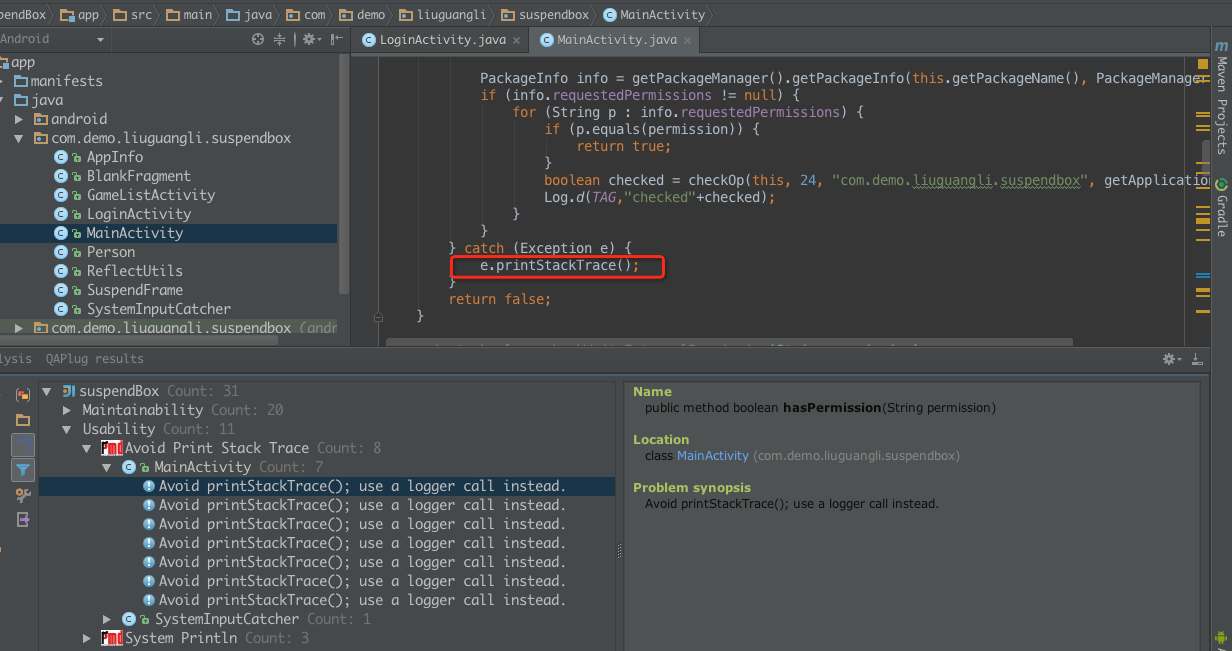Toggle the funnel filter button

point(22,470)
